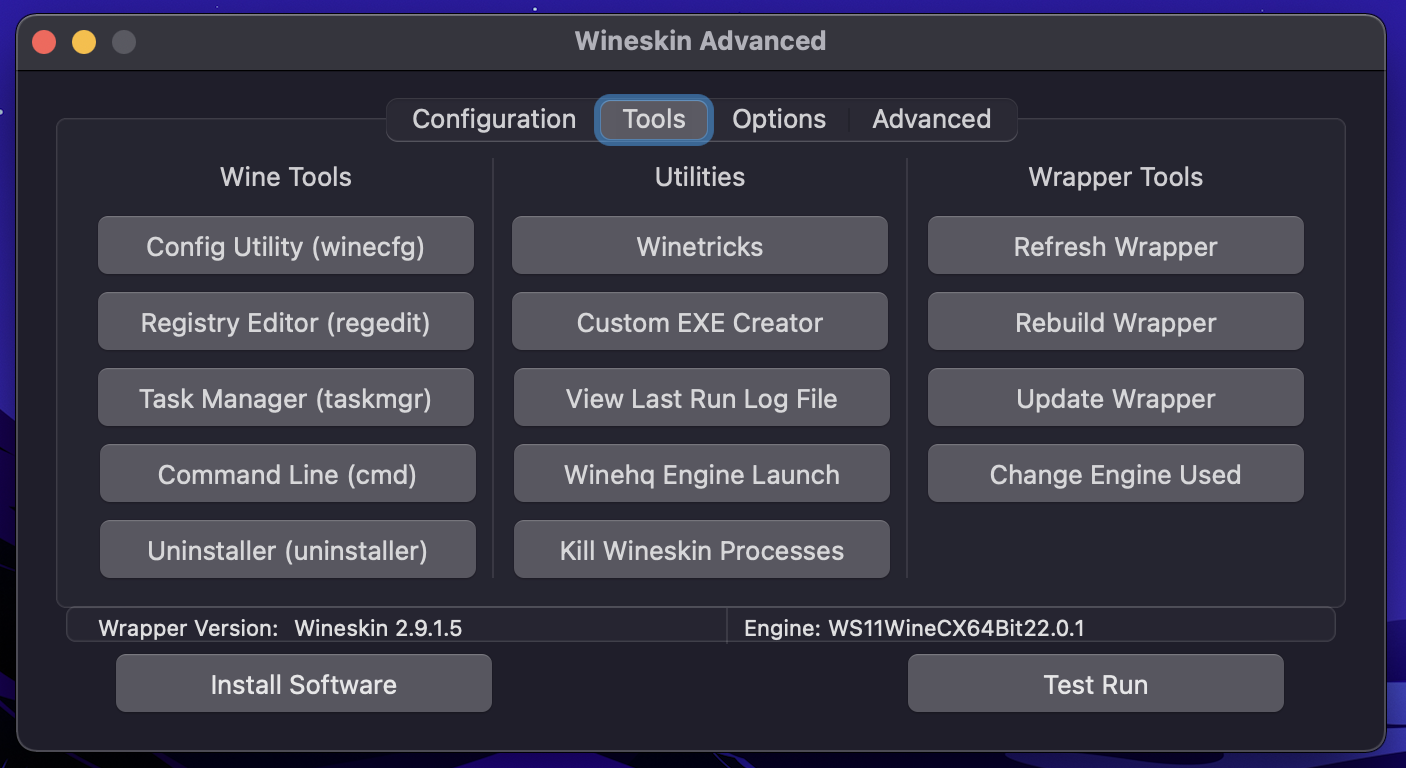Click the Test Run button
Viewport: 1406px width, 768px height.
click(1096, 684)
